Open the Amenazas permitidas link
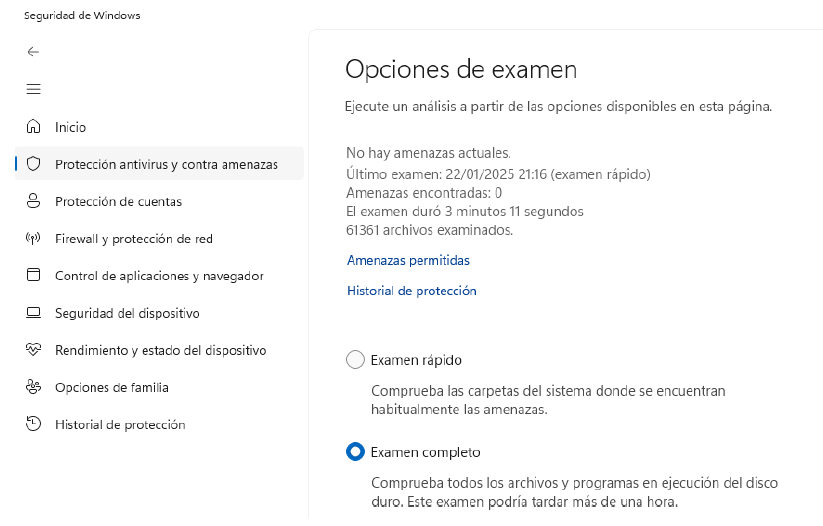This screenshot has width=823, height=526. point(408,260)
